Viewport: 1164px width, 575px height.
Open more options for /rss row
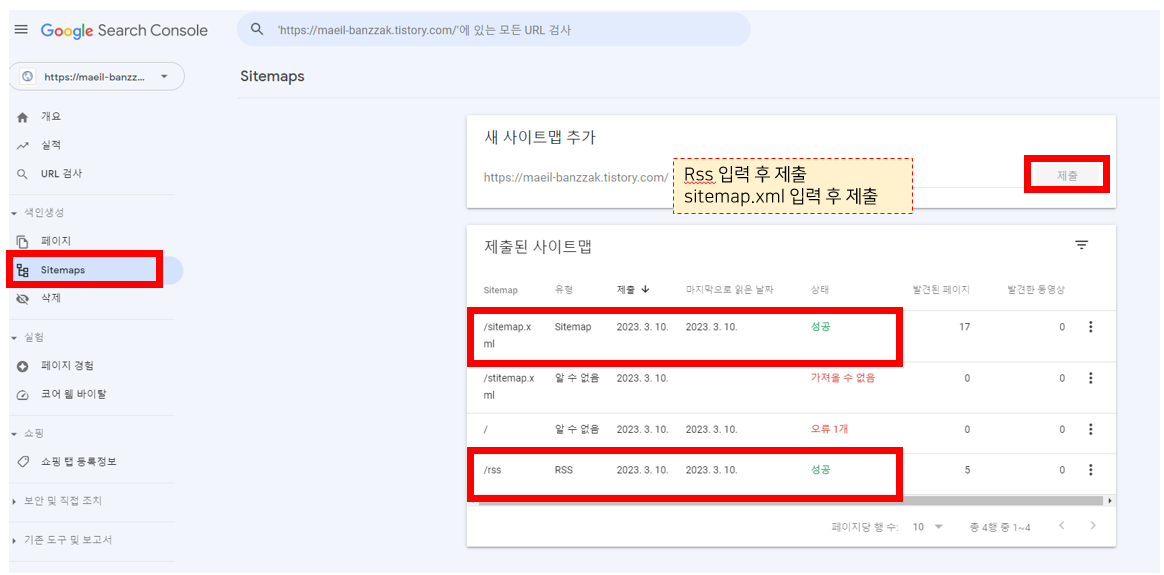pos(1091,470)
